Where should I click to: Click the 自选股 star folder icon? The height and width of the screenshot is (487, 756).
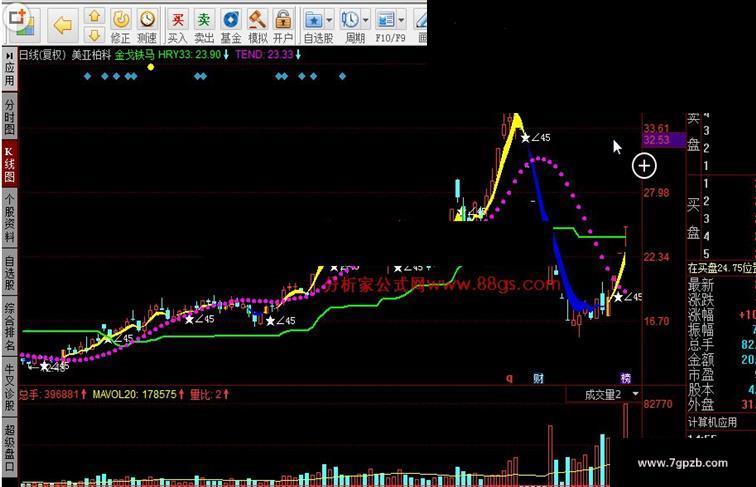click(314, 20)
